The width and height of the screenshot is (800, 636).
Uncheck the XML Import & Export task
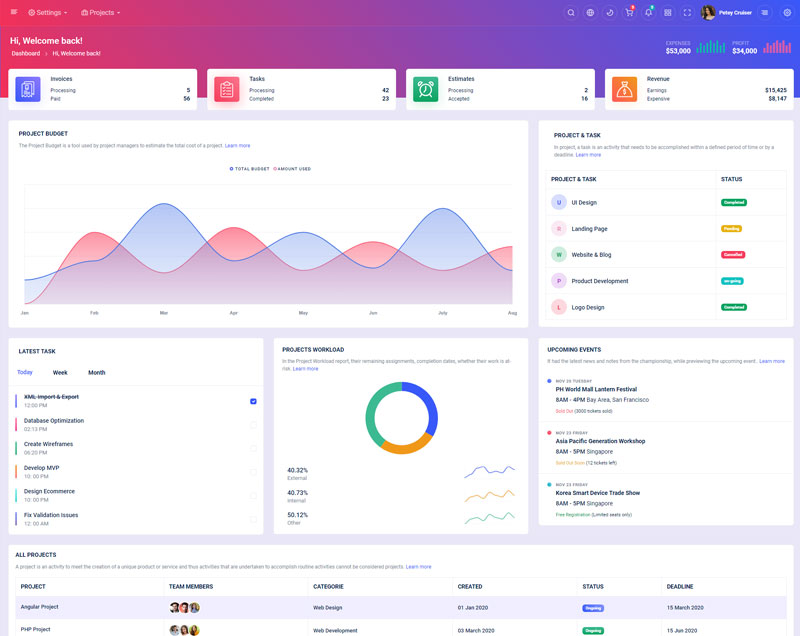pyautogui.click(x=253, y=401)
